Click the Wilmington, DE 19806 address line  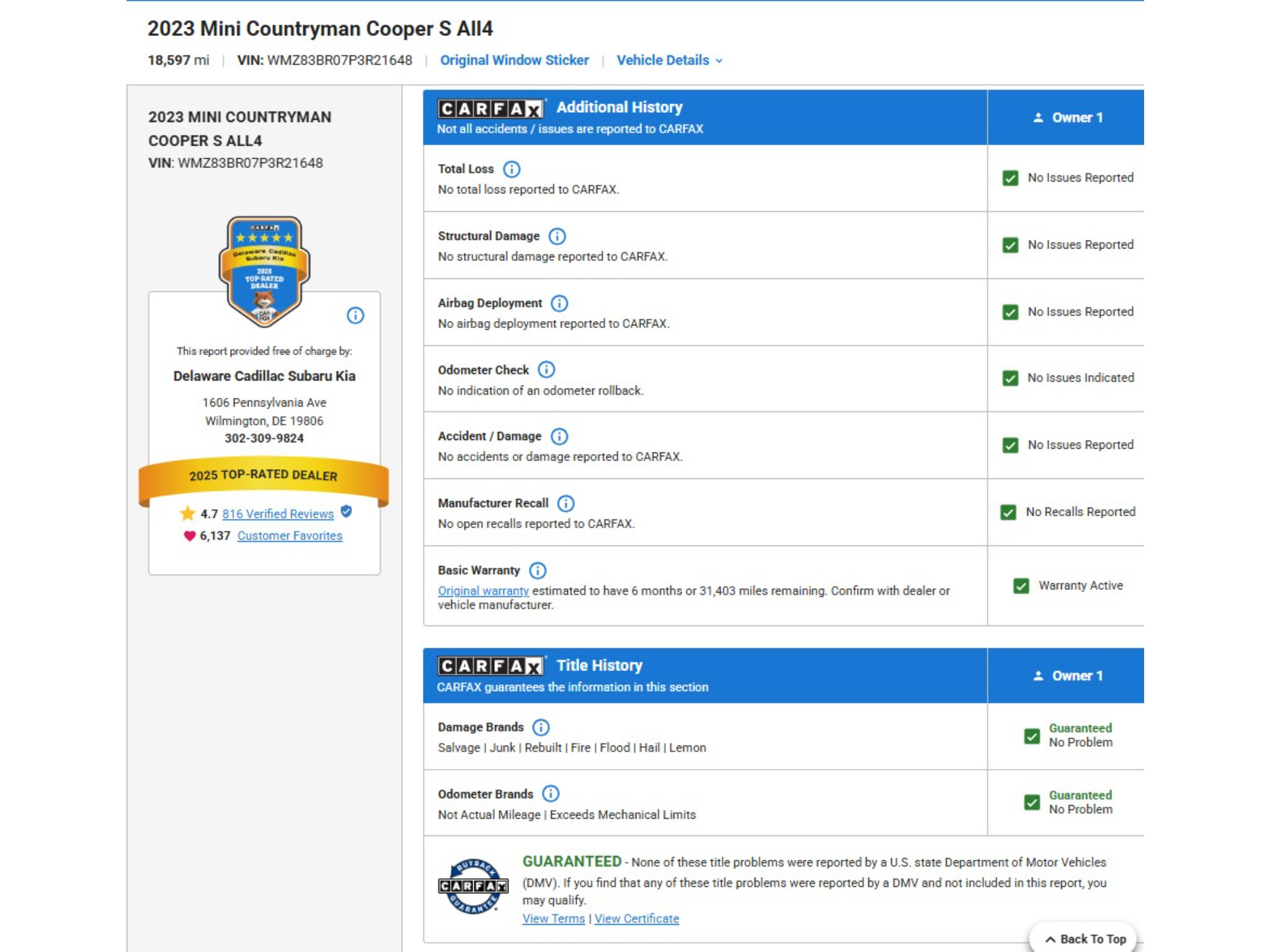264,421
